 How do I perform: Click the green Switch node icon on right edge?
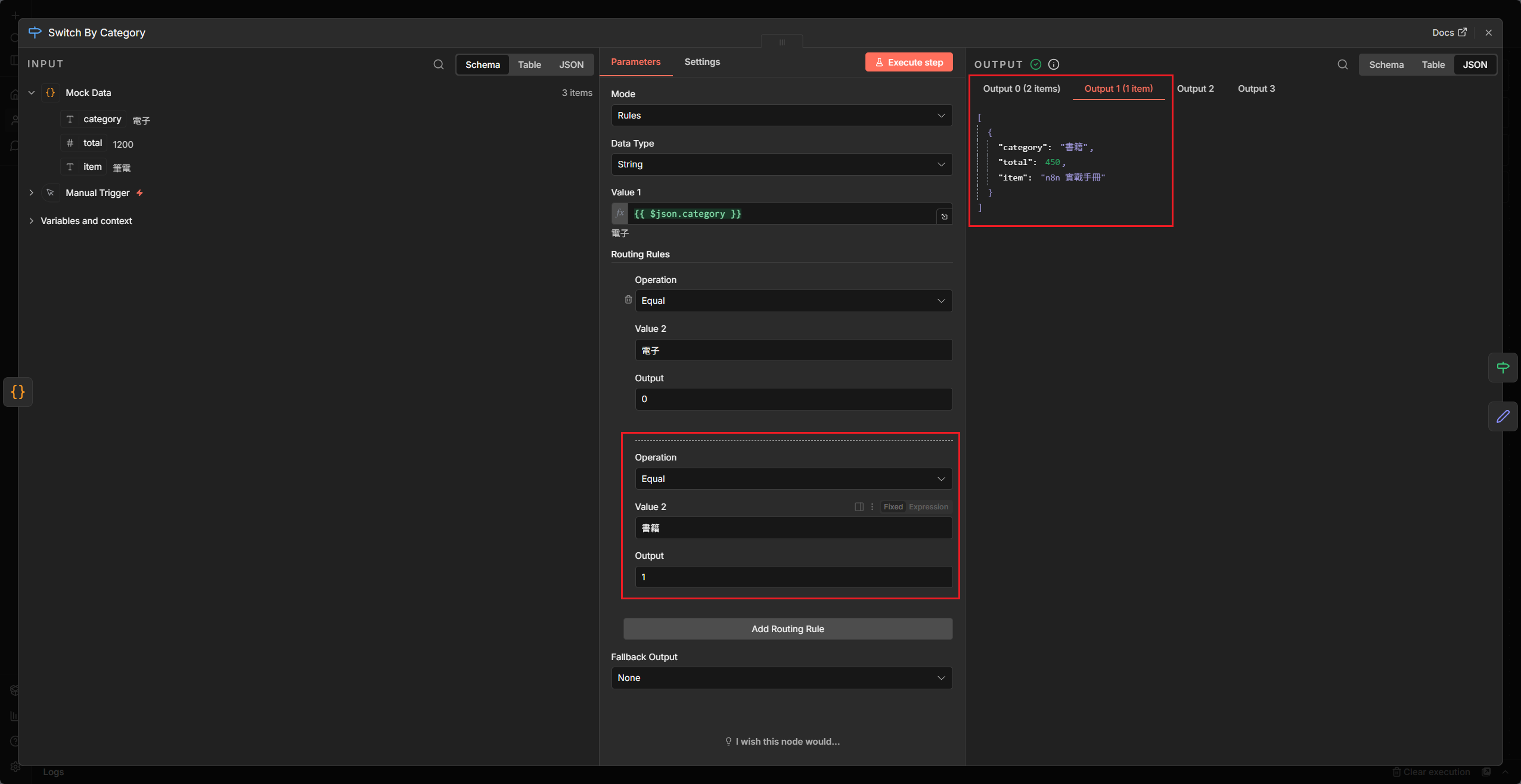1503,368
